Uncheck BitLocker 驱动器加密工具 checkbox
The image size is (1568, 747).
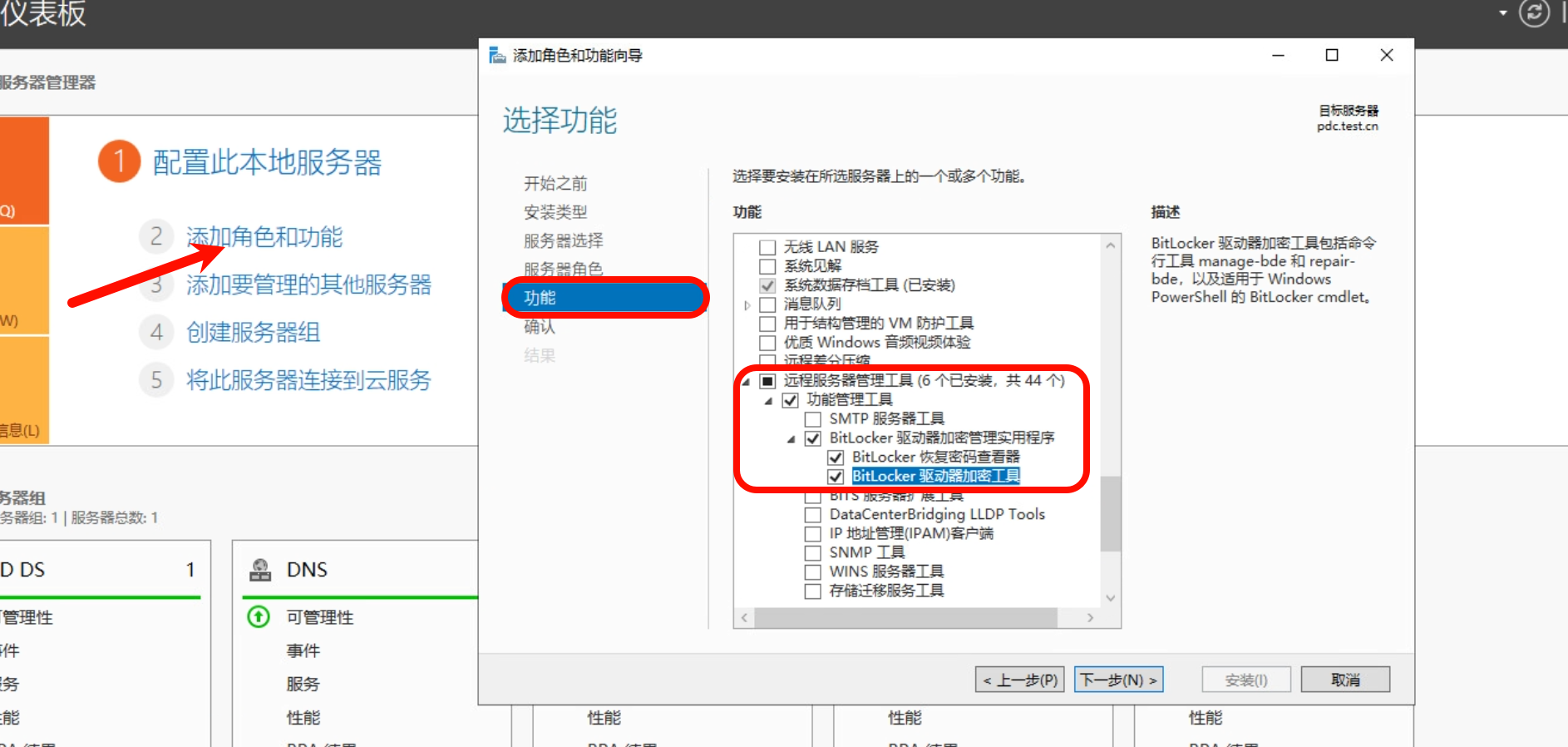(836, 477)
